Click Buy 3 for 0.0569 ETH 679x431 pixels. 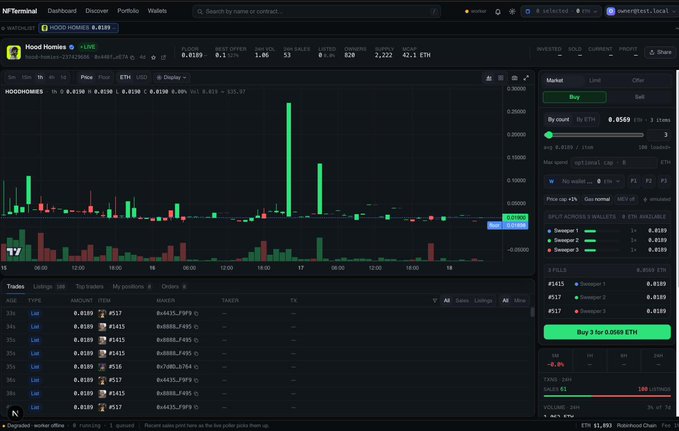click(607, 332)
